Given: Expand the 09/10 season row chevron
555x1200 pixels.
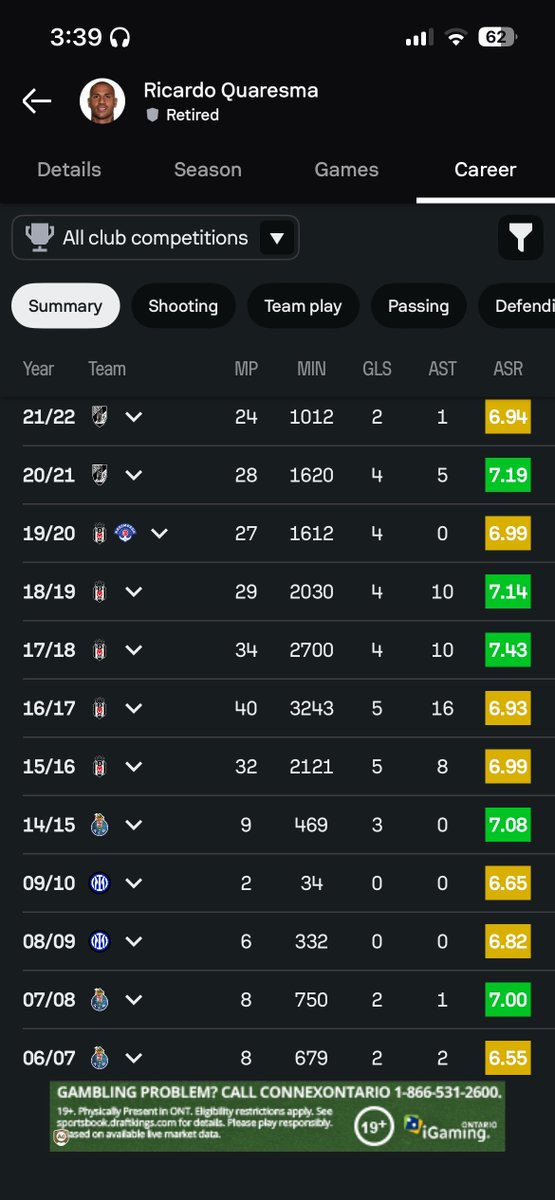Looking at the screenshot, I should 133,883.
